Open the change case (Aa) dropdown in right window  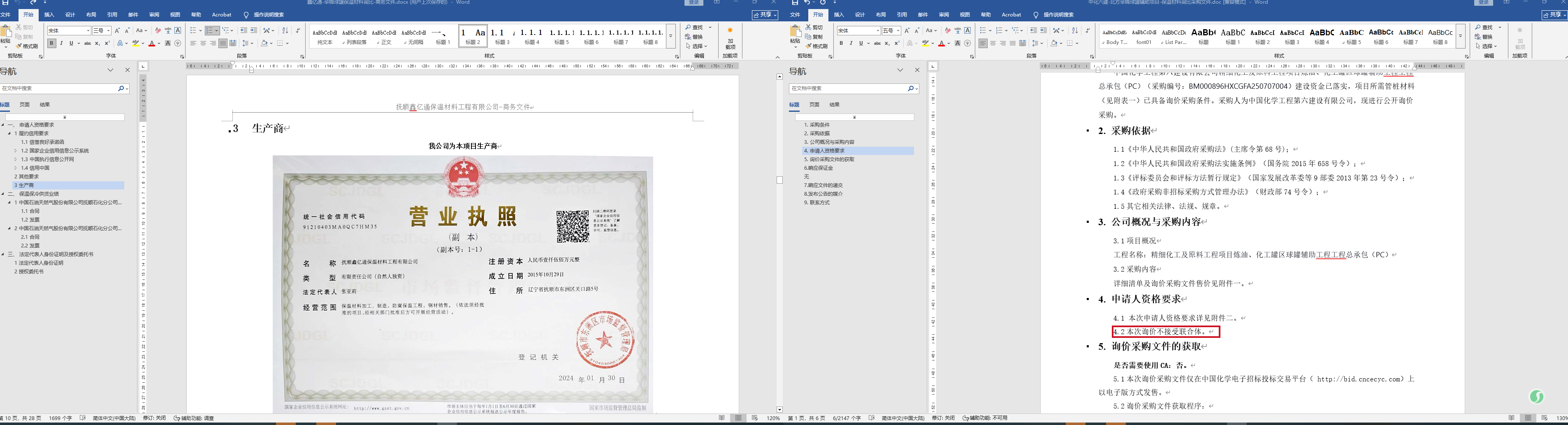[931, 30]
